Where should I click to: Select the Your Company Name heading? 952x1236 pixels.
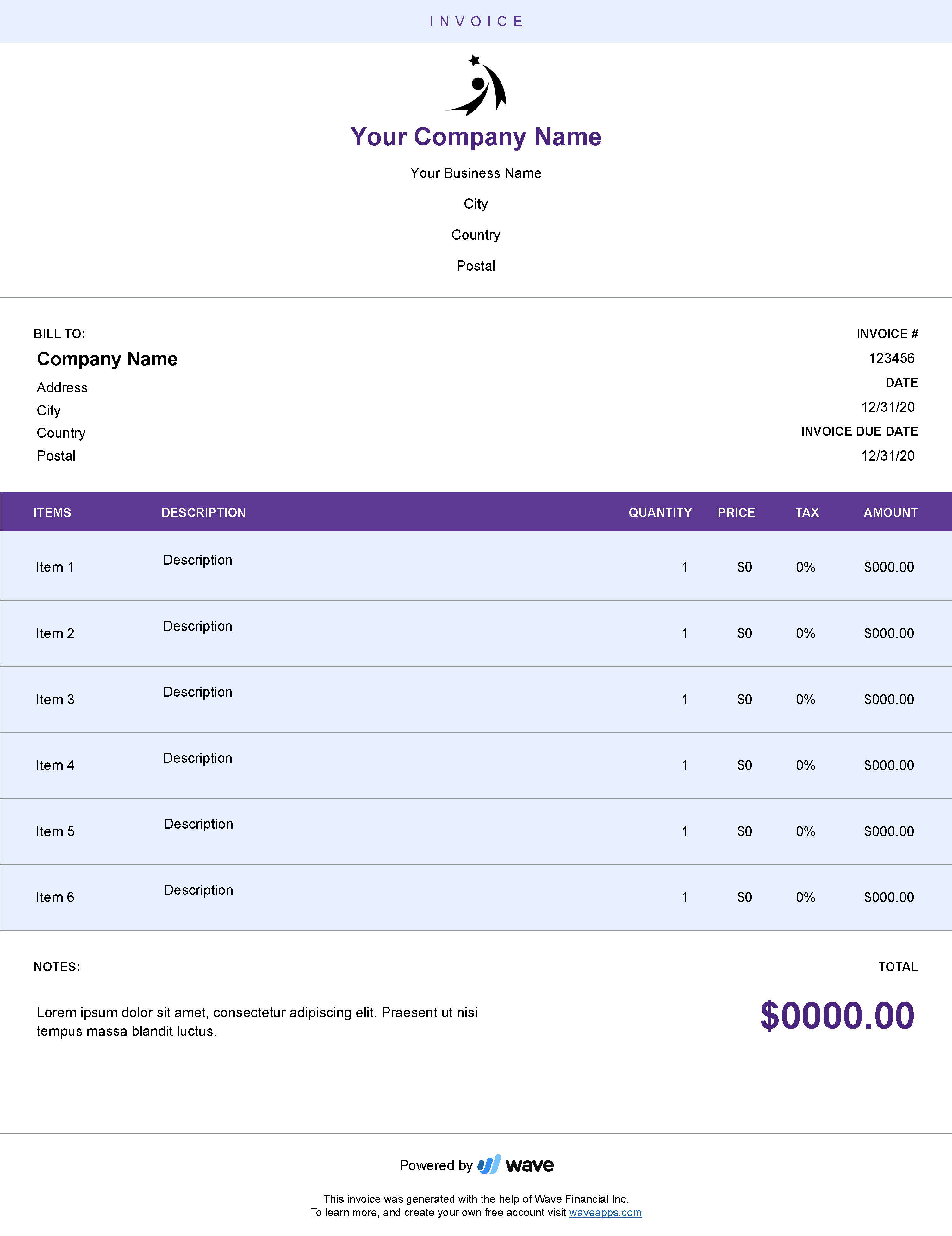tap(476, 137)
